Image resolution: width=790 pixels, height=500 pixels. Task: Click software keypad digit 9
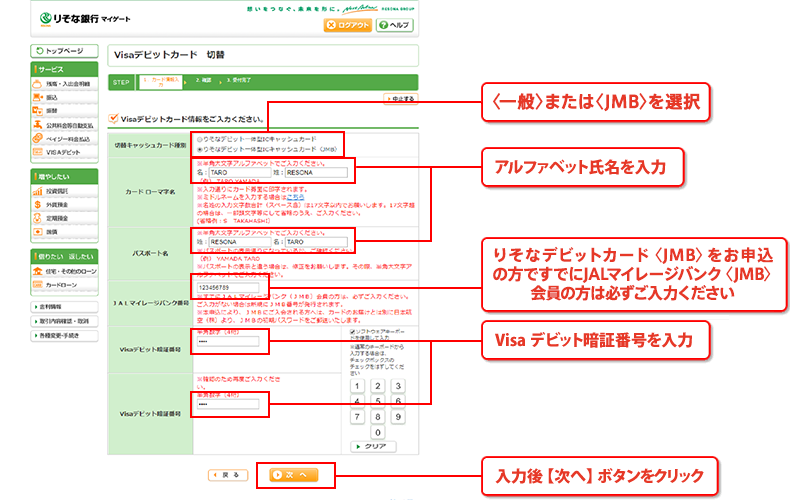click(398, 417)
